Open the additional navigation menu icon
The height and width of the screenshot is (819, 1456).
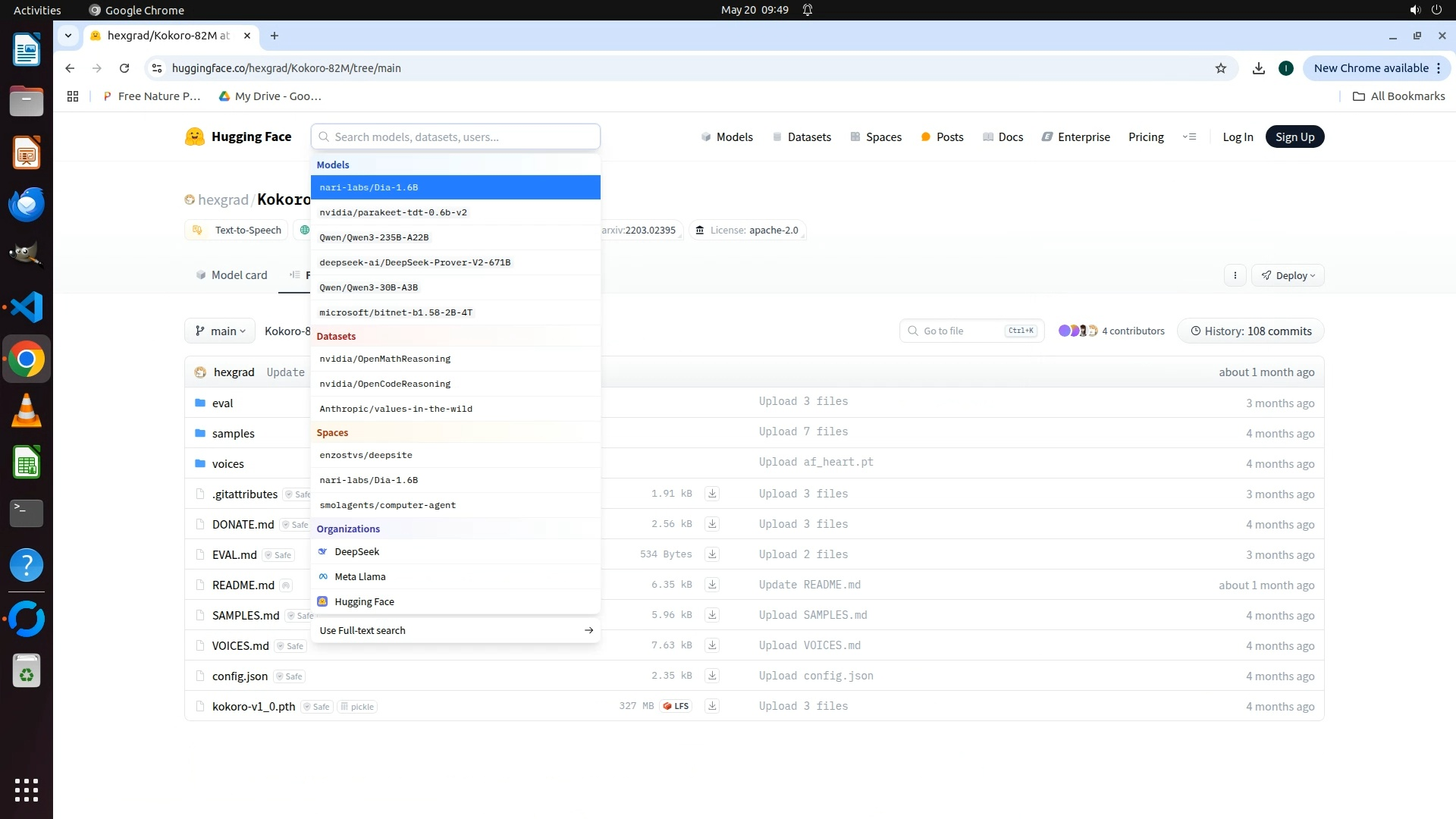[x=1189, y=136]
